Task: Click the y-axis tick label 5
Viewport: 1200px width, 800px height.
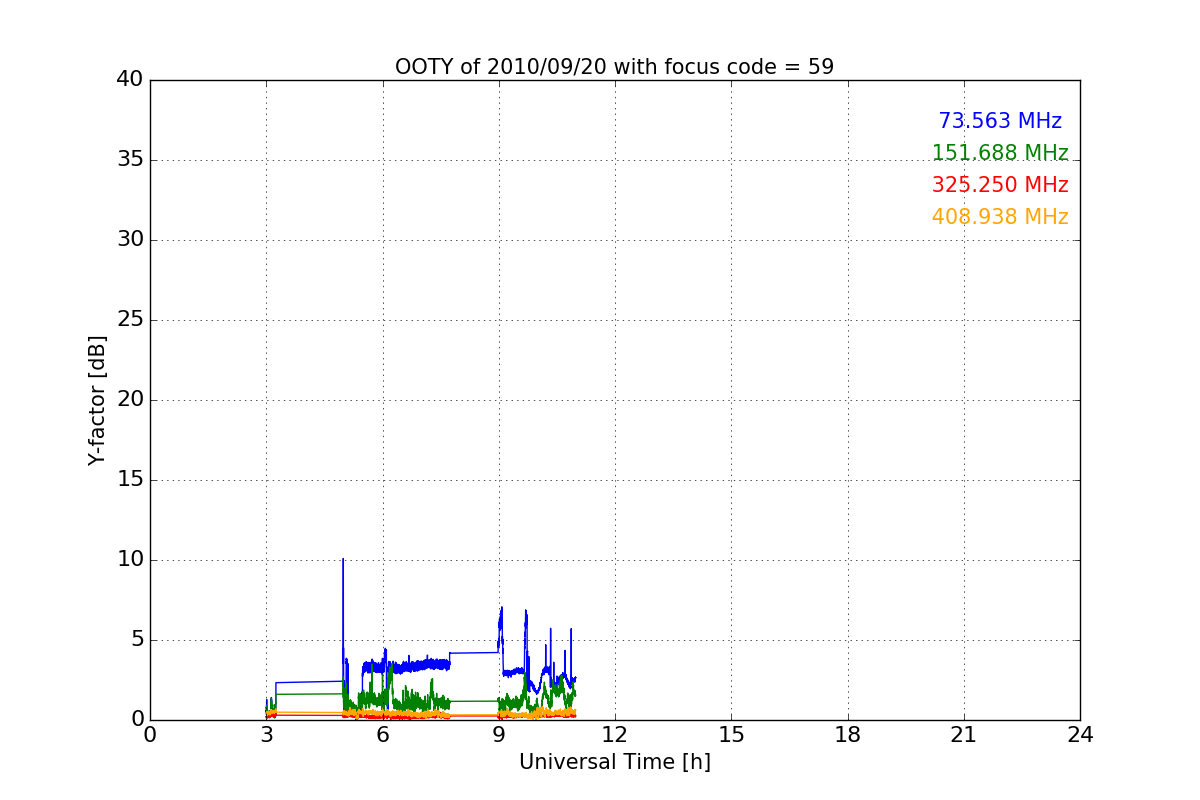Action: coord(137,640)
